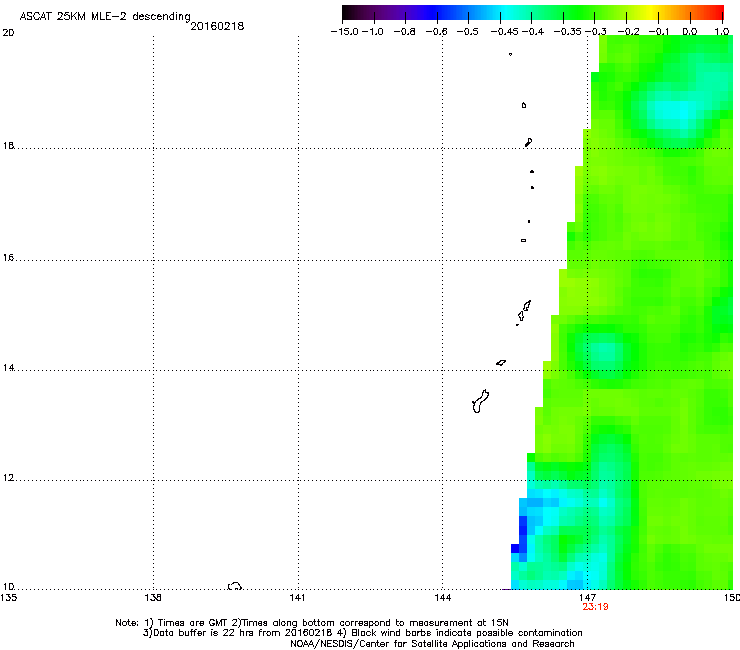The width and height of the screenshot is (740, 650).
Task: Click the island outline on the 10N line
Action: pyautogui.click(x=235, y=586)
